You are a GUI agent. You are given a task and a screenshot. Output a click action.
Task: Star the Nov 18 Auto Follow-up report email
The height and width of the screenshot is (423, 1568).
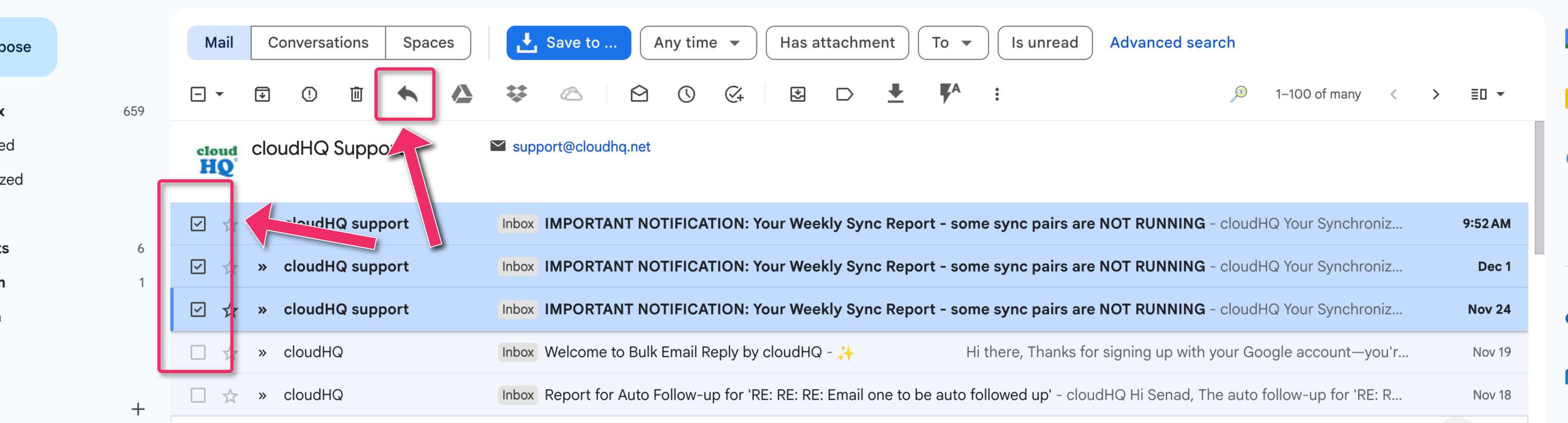[230, 396]
